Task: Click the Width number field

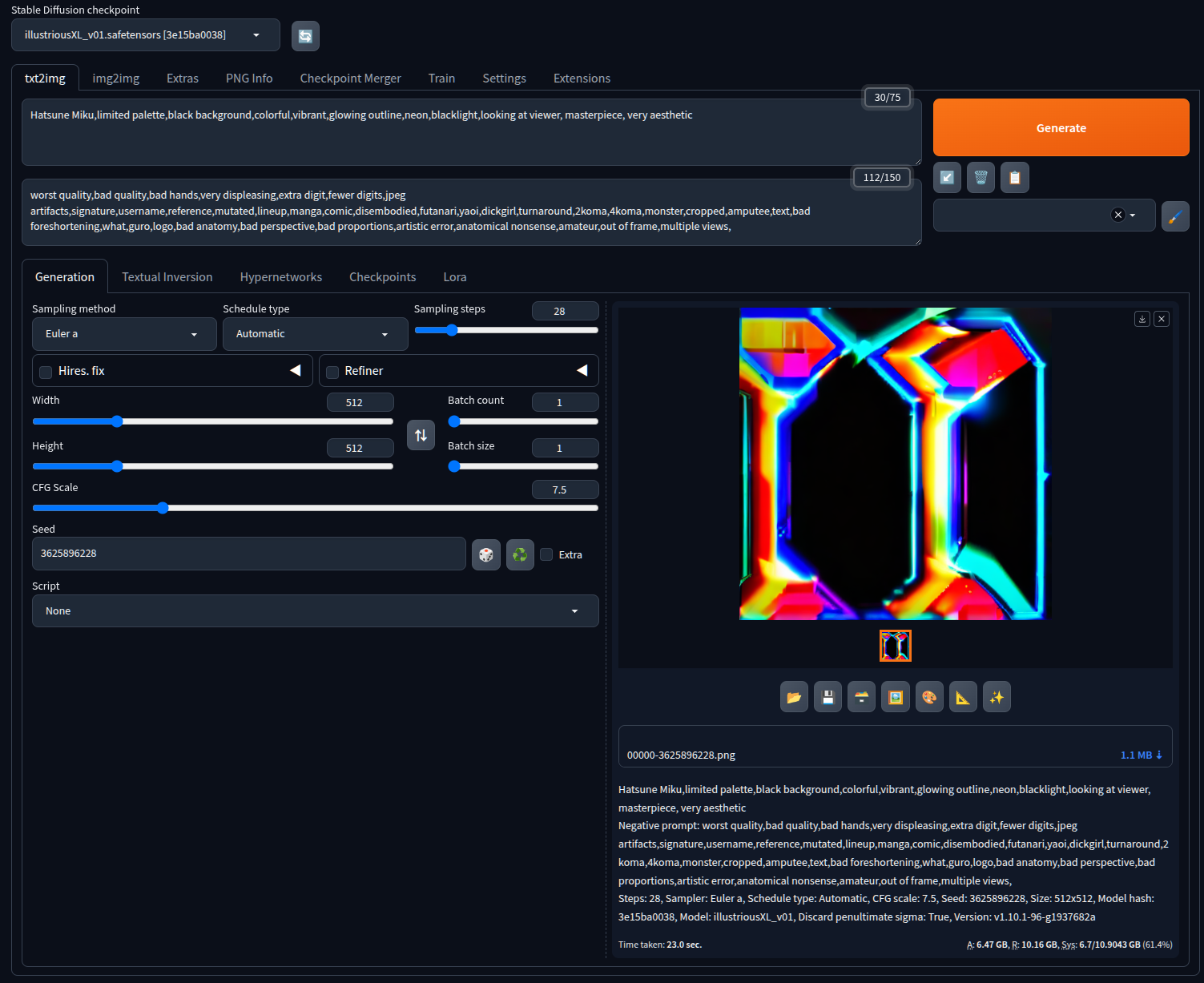Action: pos(360,402)
